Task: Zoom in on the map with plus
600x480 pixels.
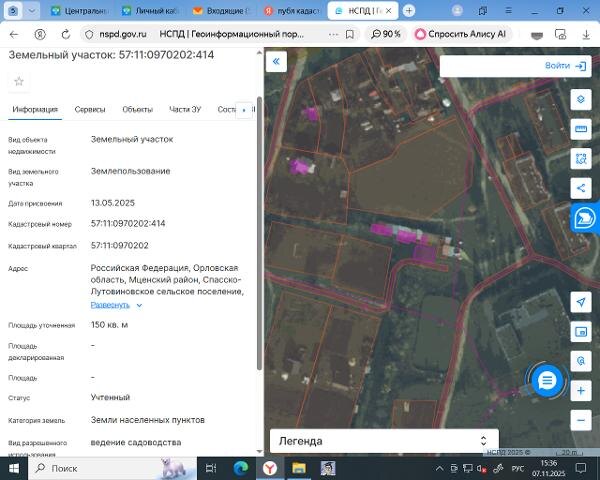Action: pos(580,390)
